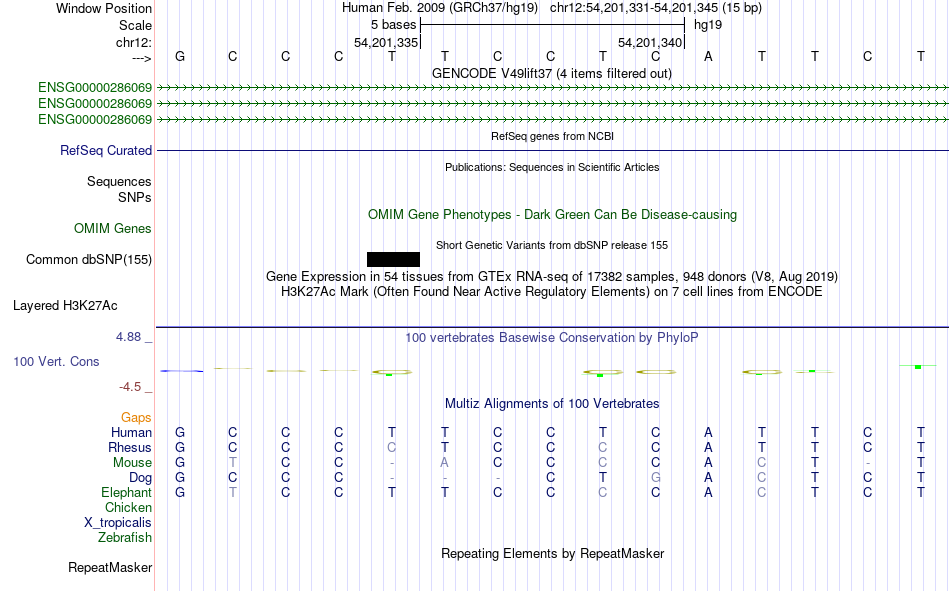Click OMIM Gene Phenotypes track title
Viewport: 950px width, 591px height.
[x=552, y=215]
